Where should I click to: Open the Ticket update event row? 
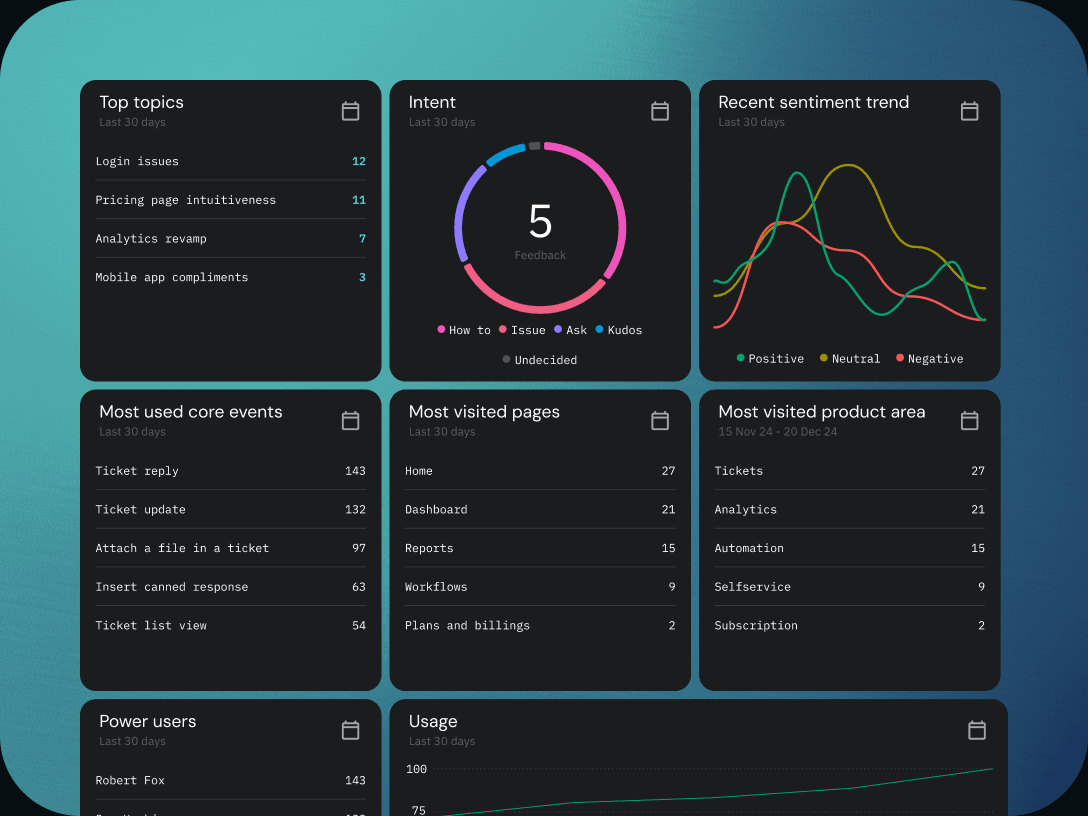pos(230,509)
